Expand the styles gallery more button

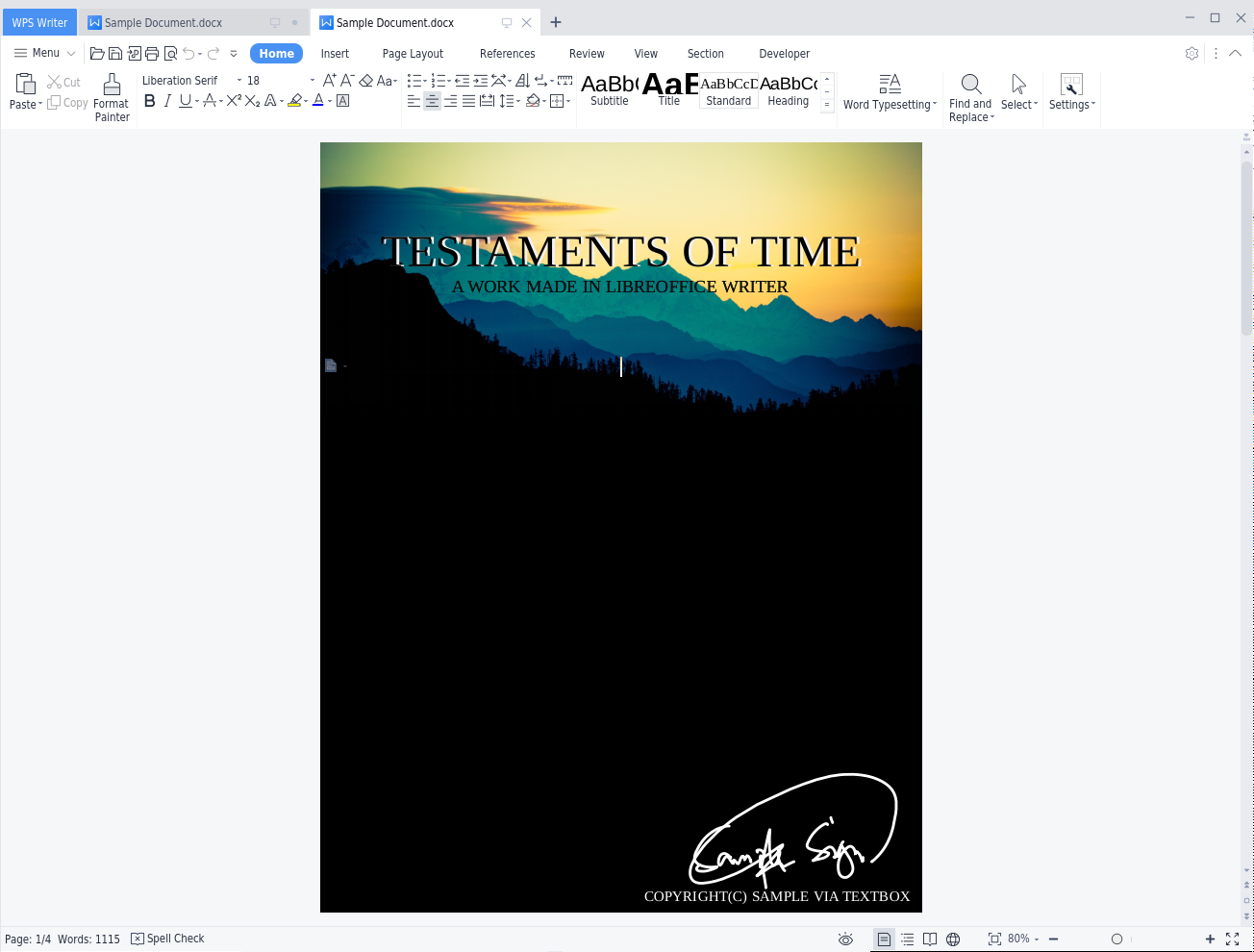coord(827,105)
